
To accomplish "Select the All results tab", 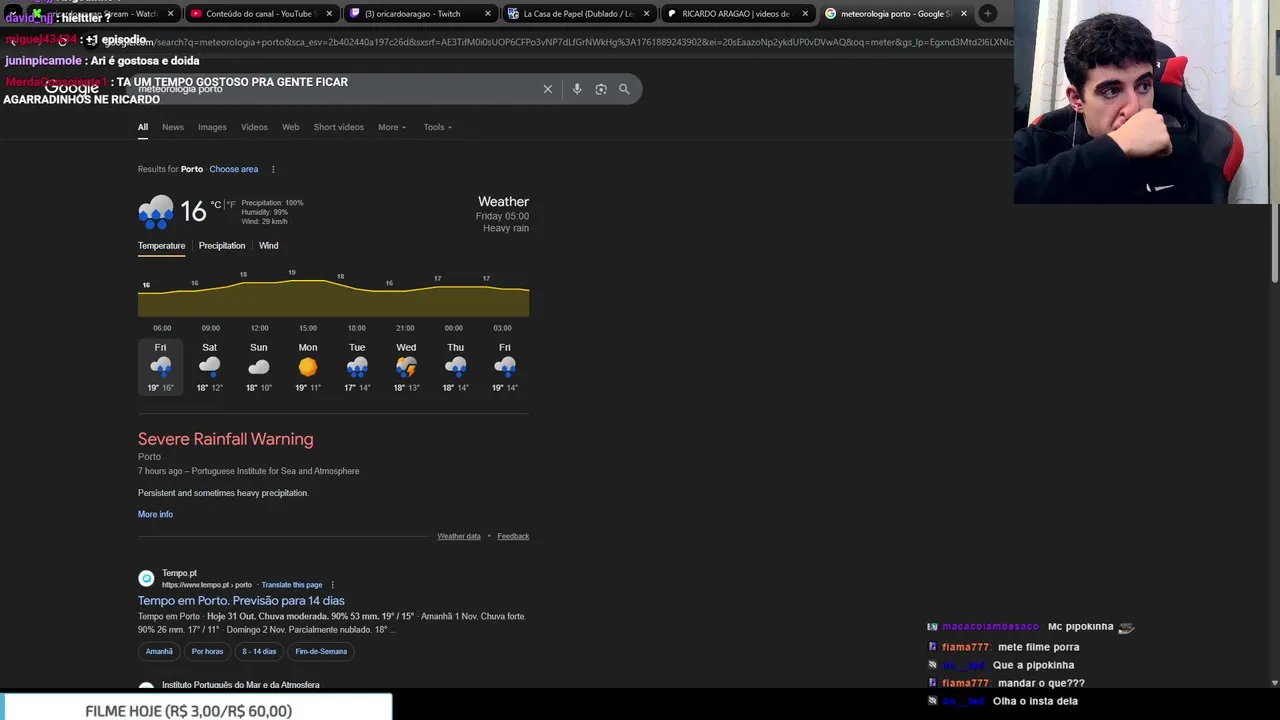I will tap(143, 127).
